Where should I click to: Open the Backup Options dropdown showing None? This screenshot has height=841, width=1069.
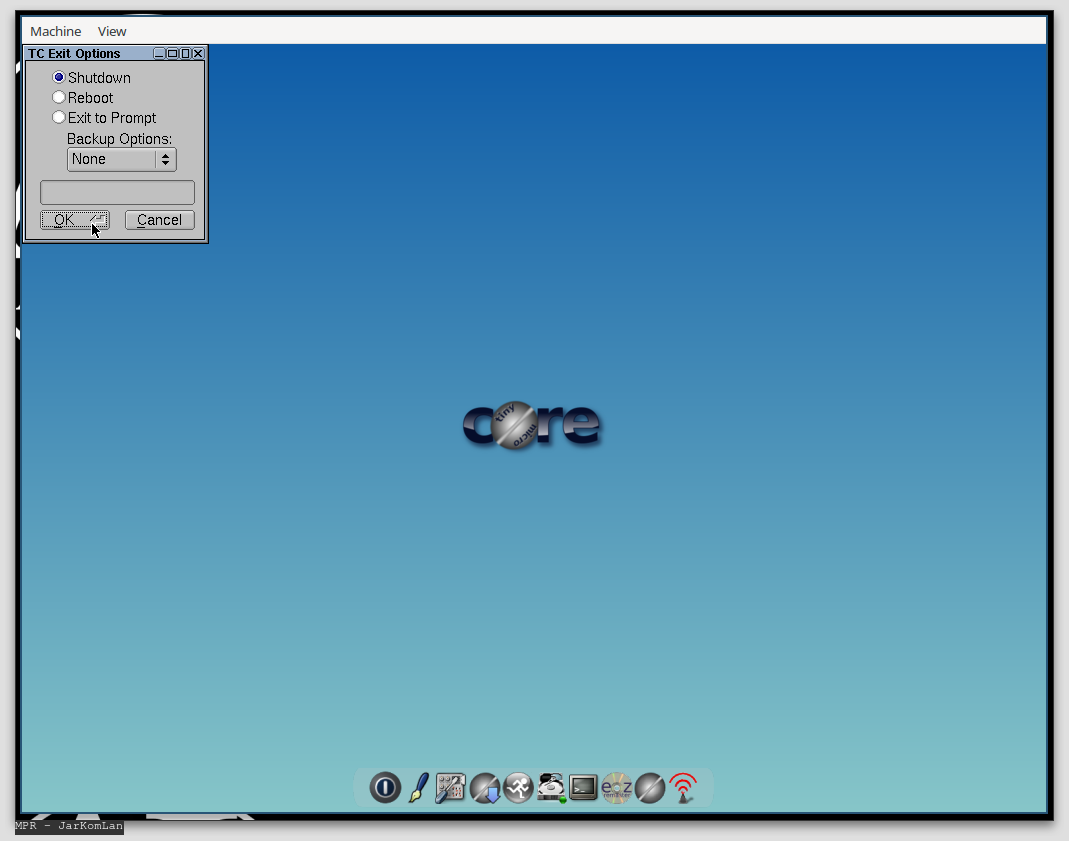(x=121, y=159)
